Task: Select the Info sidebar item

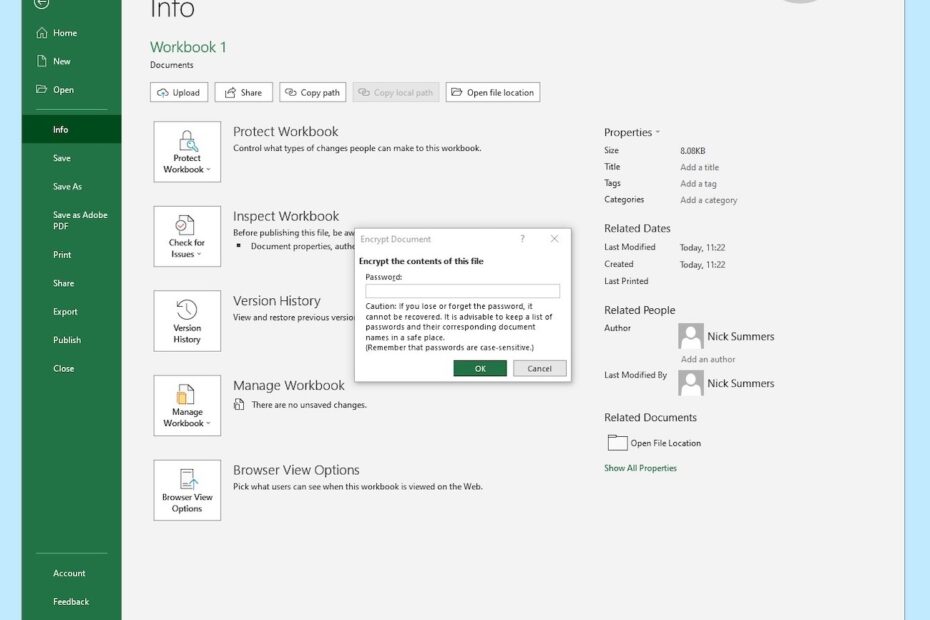Action: 71,129
